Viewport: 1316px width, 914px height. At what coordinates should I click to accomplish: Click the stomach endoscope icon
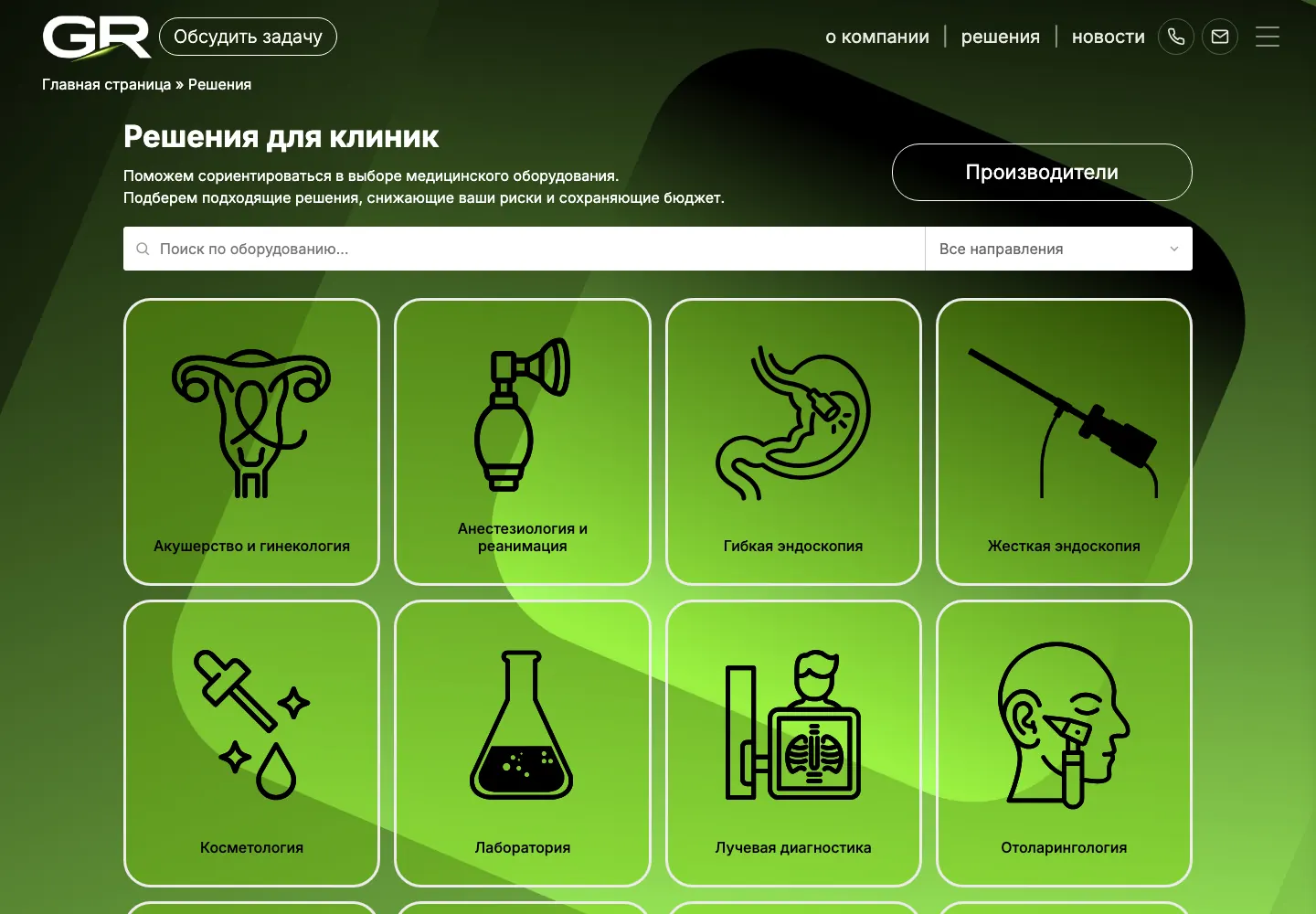792,423
